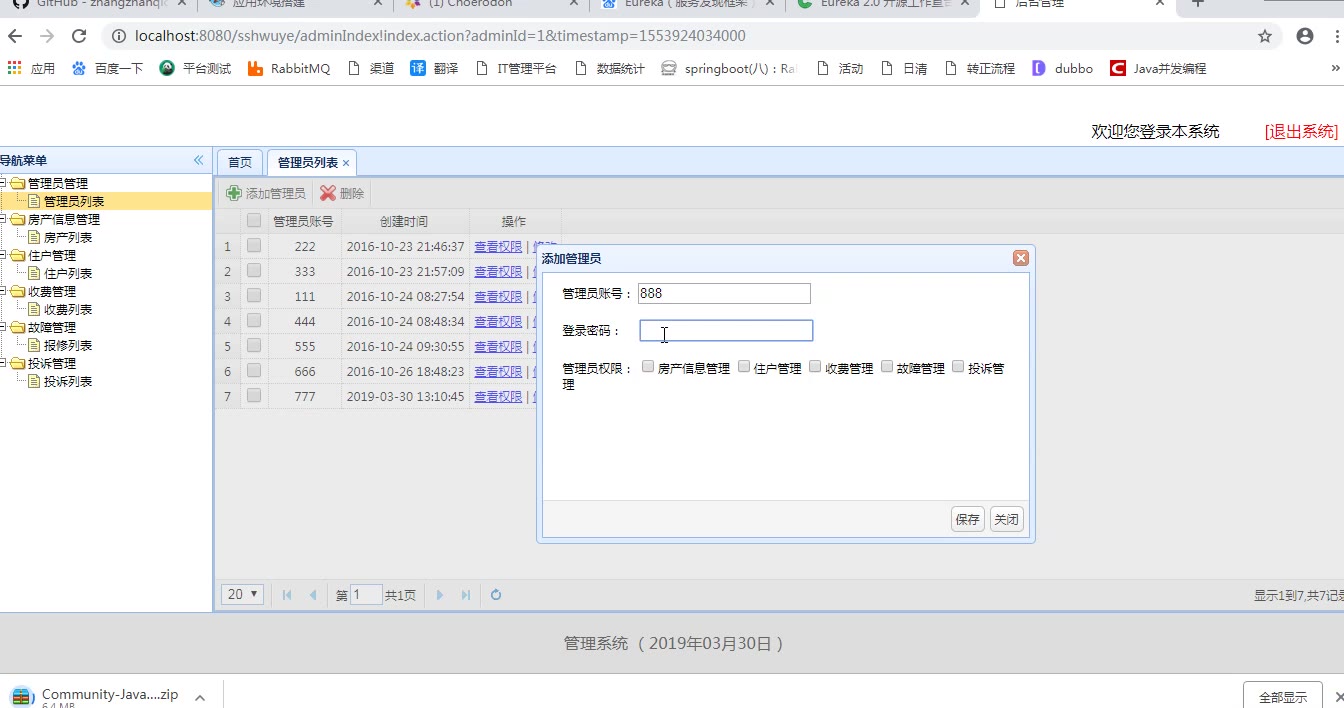Tick the 收费管理 permission checkbox
Screen dimensions: 1344x708
point(815,367)
